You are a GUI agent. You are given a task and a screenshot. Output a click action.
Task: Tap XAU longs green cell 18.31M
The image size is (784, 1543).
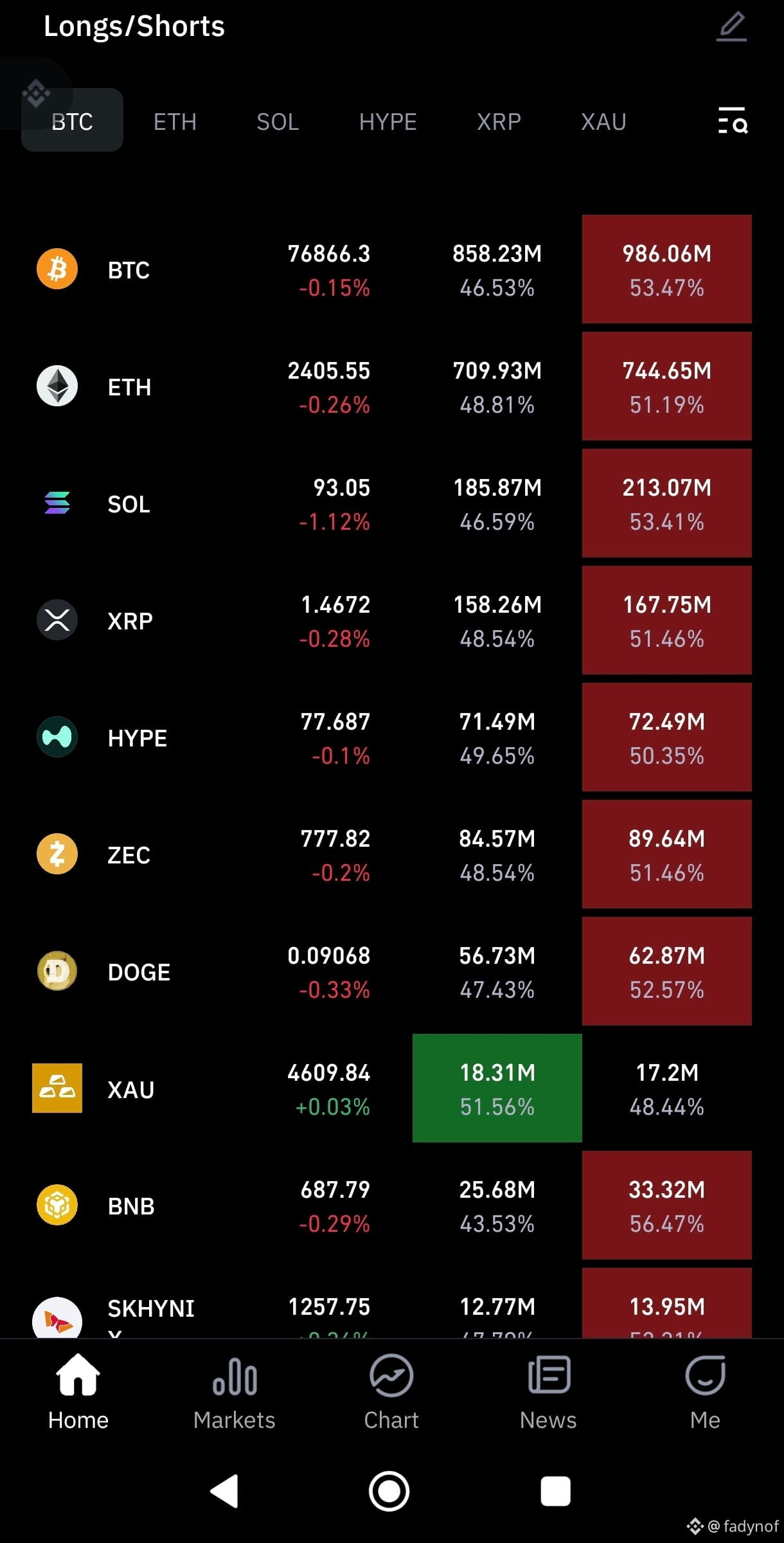click(497, 1088)
